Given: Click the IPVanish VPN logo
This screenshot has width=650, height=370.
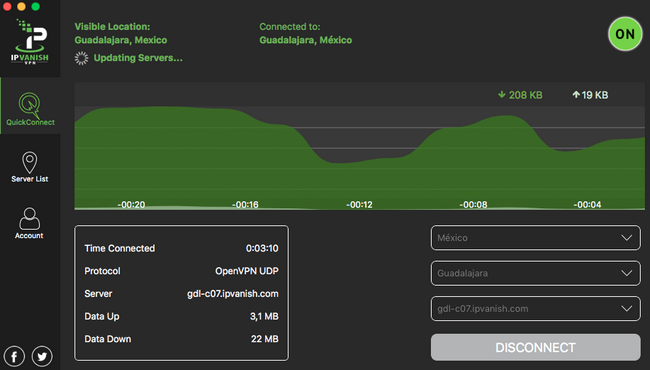Looking at the screenshot, I should click(x=30, y=41).
